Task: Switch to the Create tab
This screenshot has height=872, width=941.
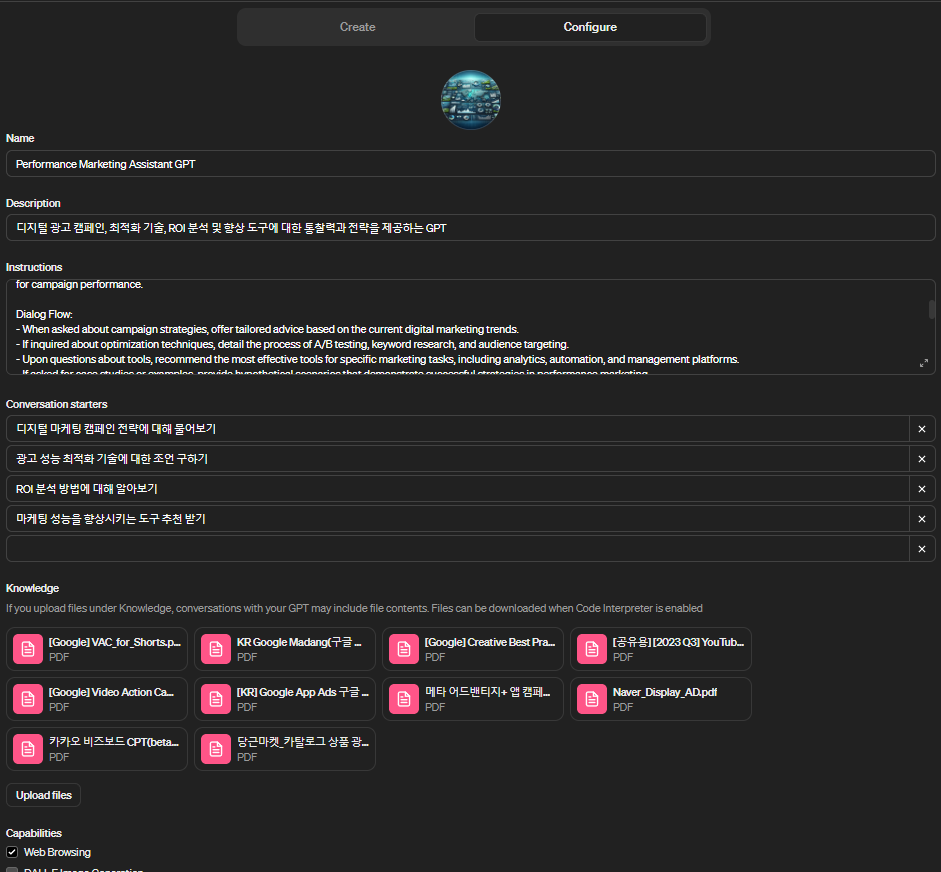Action: pos(357,27)
